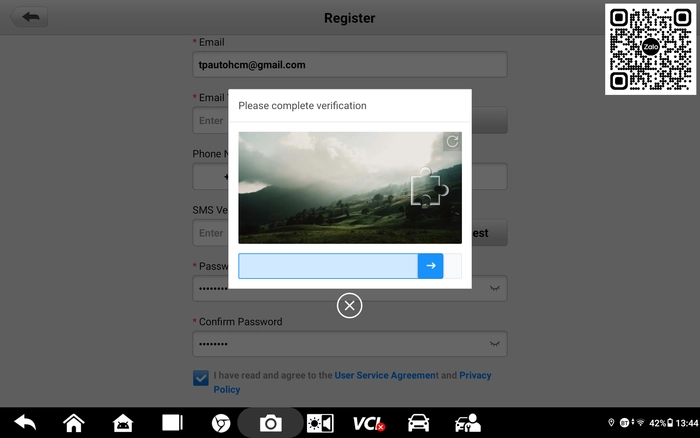Screen dimensions: 700x438
Task: Refresh the puzzle verification image
Action: click(452, 142)
